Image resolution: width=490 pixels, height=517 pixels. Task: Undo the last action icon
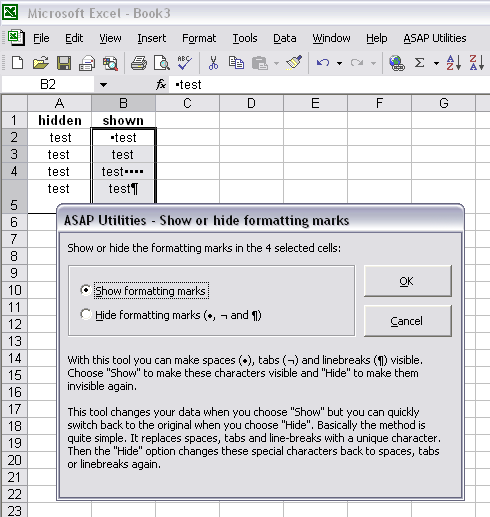tap(323, 62)
